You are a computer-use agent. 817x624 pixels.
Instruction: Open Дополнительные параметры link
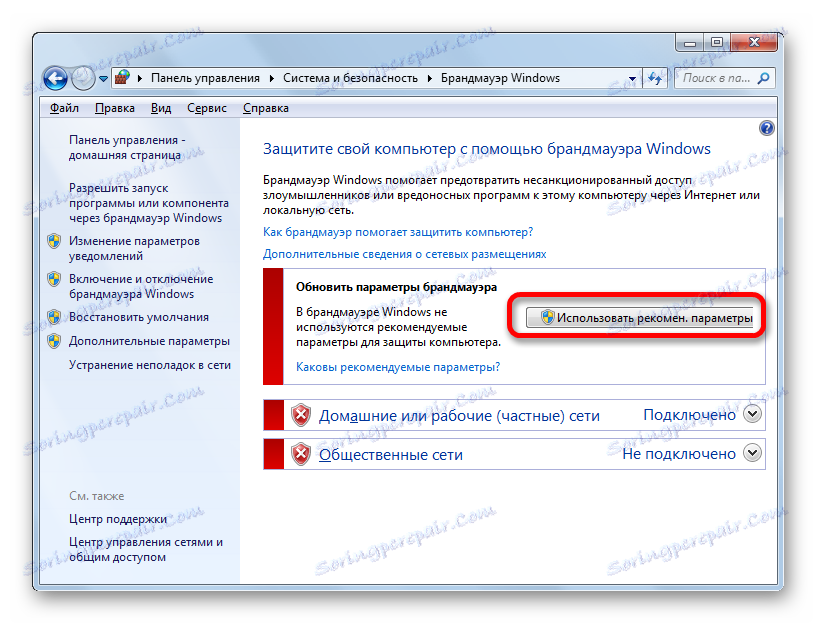tap(149, 341)
